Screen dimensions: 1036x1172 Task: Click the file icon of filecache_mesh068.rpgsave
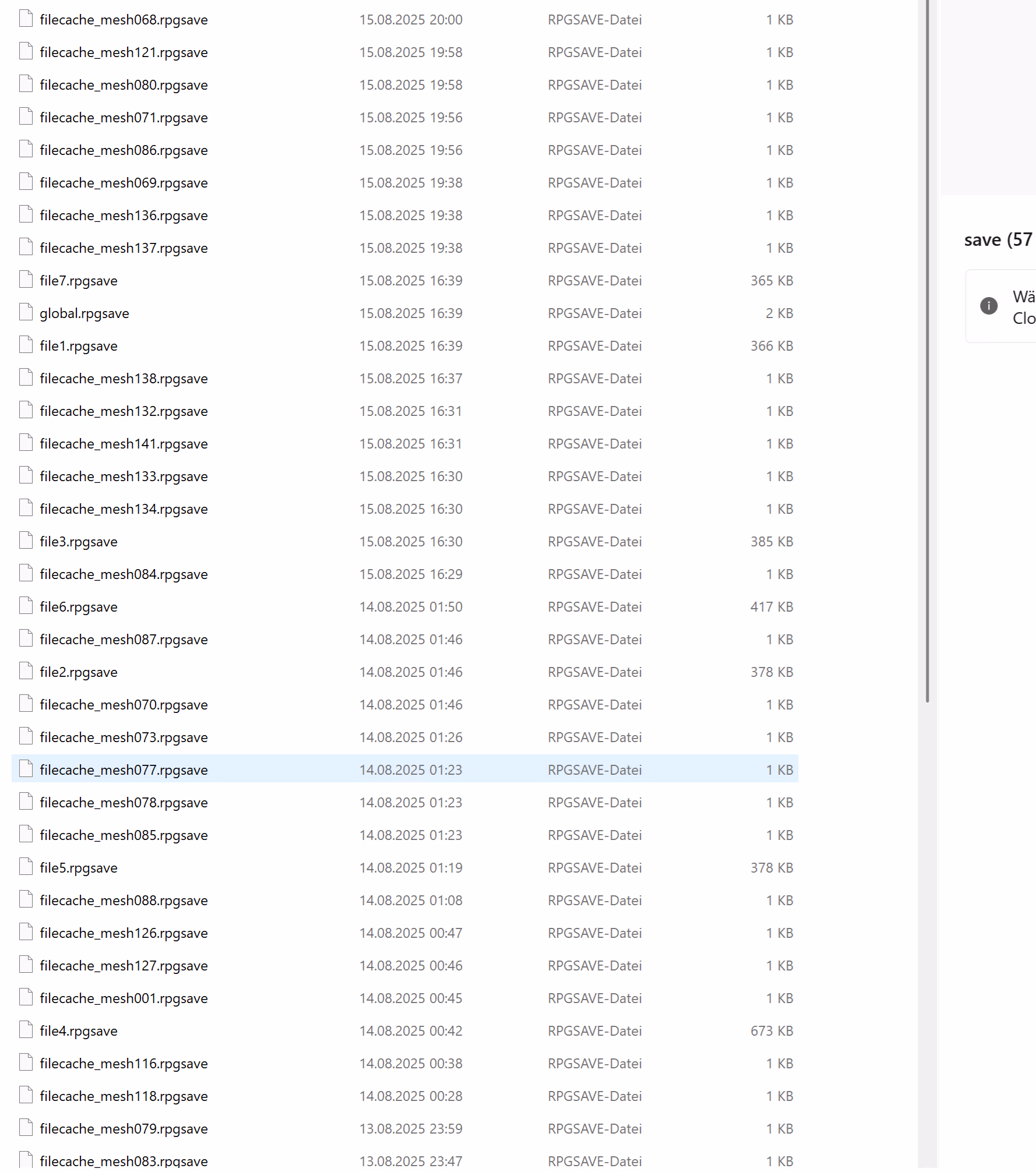[26, 19]
